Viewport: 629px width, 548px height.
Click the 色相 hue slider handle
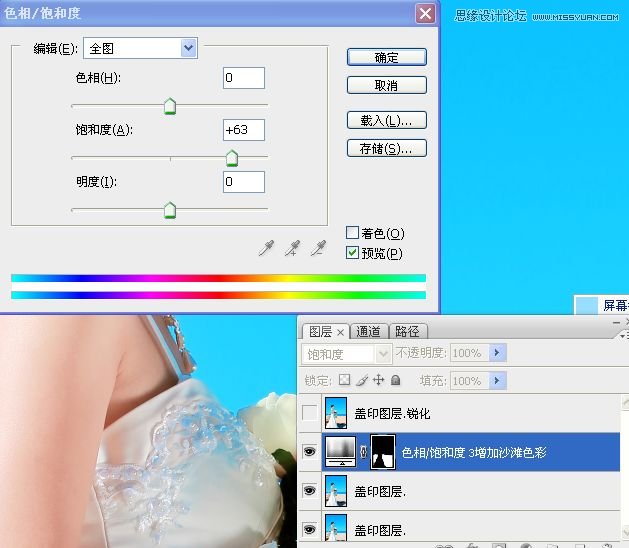click(170, 106)
